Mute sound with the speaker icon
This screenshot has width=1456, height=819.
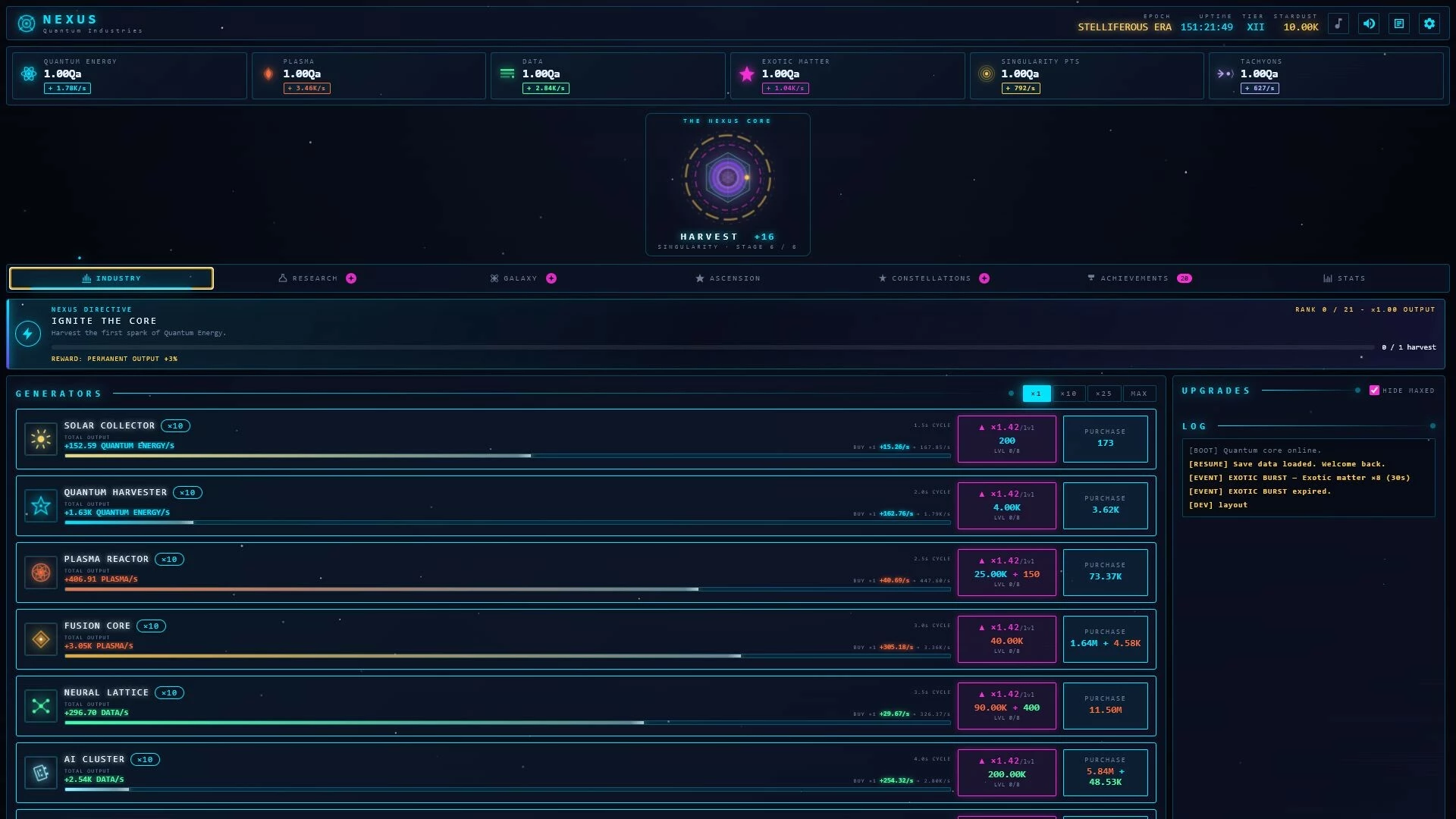pyautogui.click(x=1369, y=24)
